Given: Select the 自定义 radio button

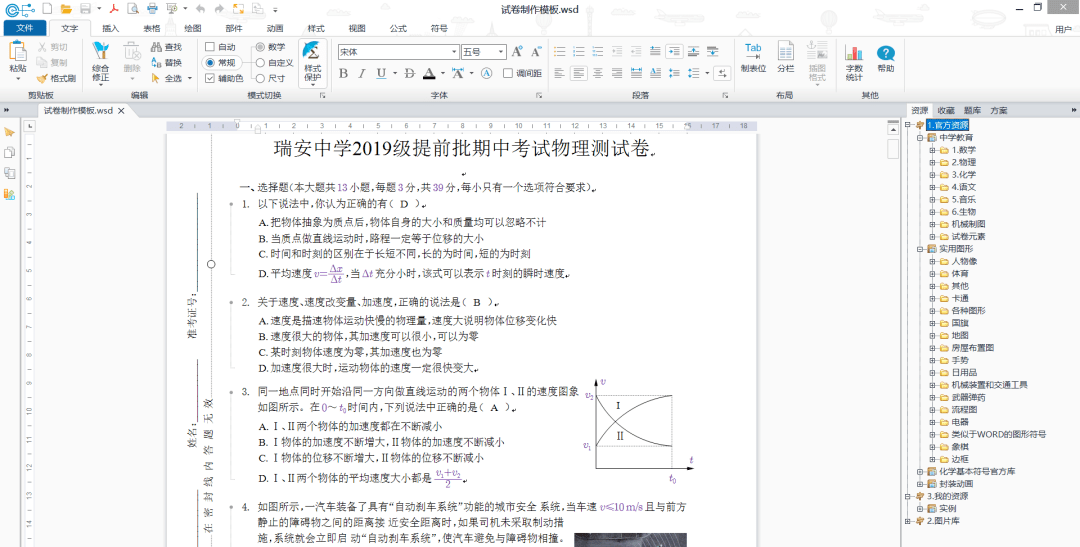Looking at the screenshot, I should 261,62.
